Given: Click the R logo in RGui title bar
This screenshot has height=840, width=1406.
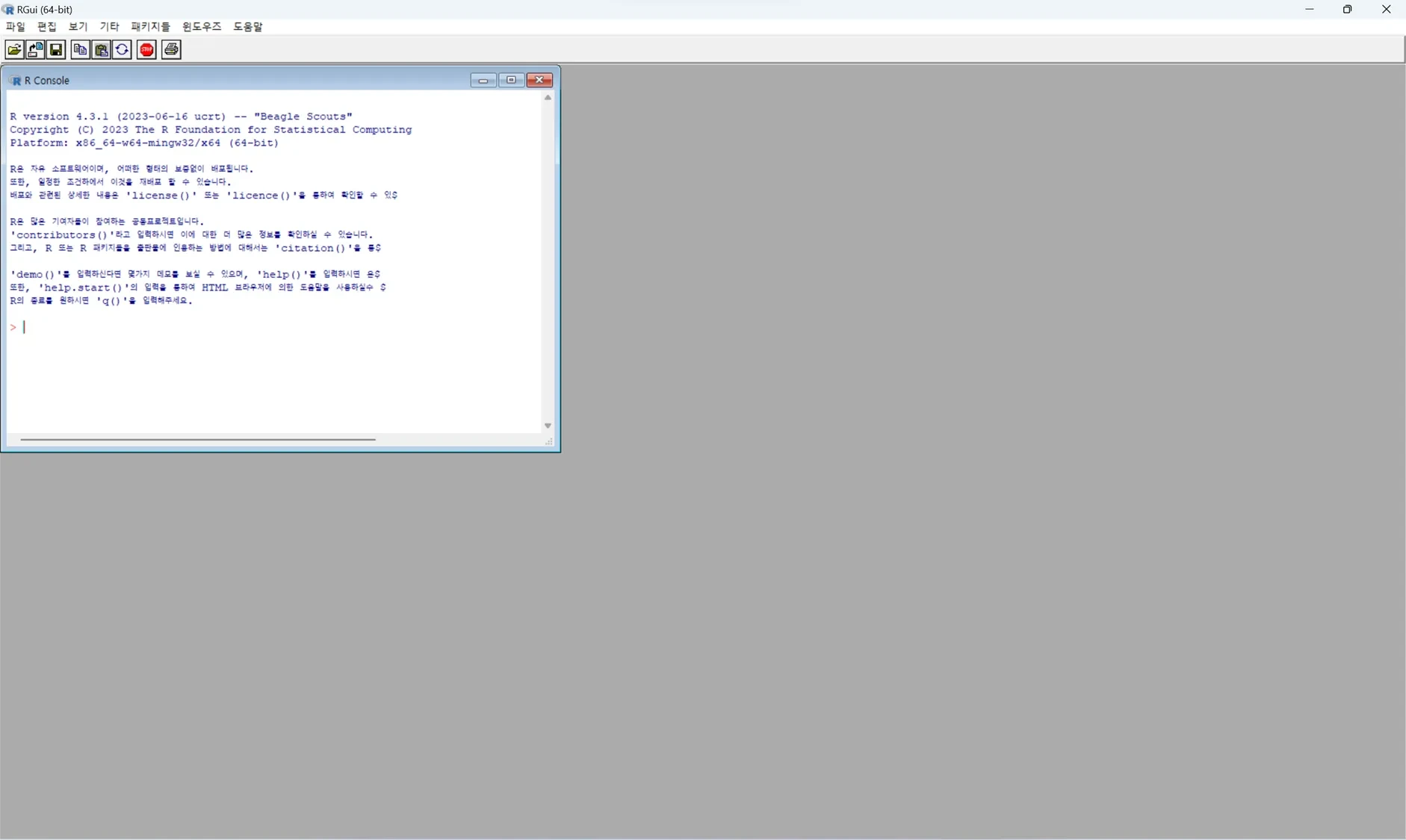Looking at the screenshot, I should (x=8, y=10).
